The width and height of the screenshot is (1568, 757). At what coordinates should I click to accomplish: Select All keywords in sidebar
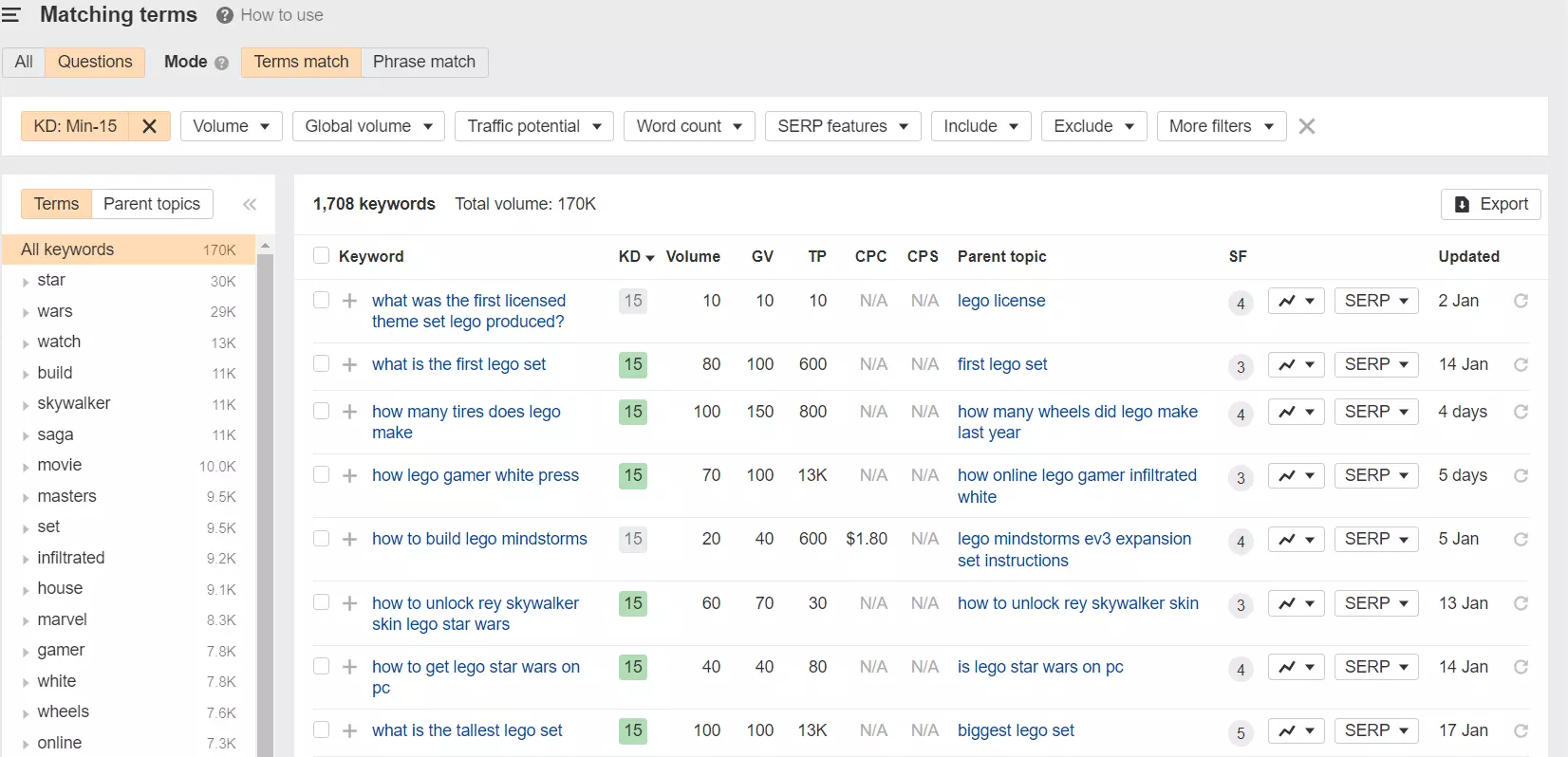pyautogui.click(x=128, y=249)
